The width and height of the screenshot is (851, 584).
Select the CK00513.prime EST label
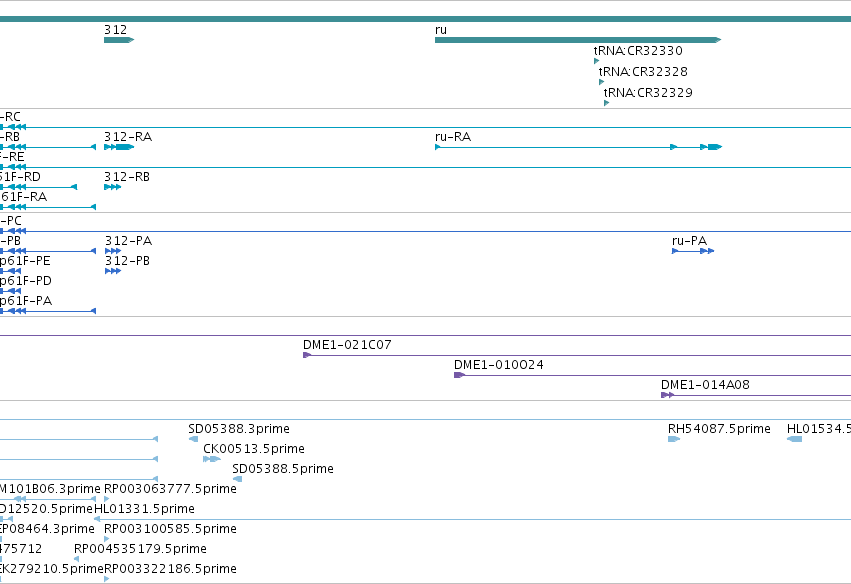point(254,449)
